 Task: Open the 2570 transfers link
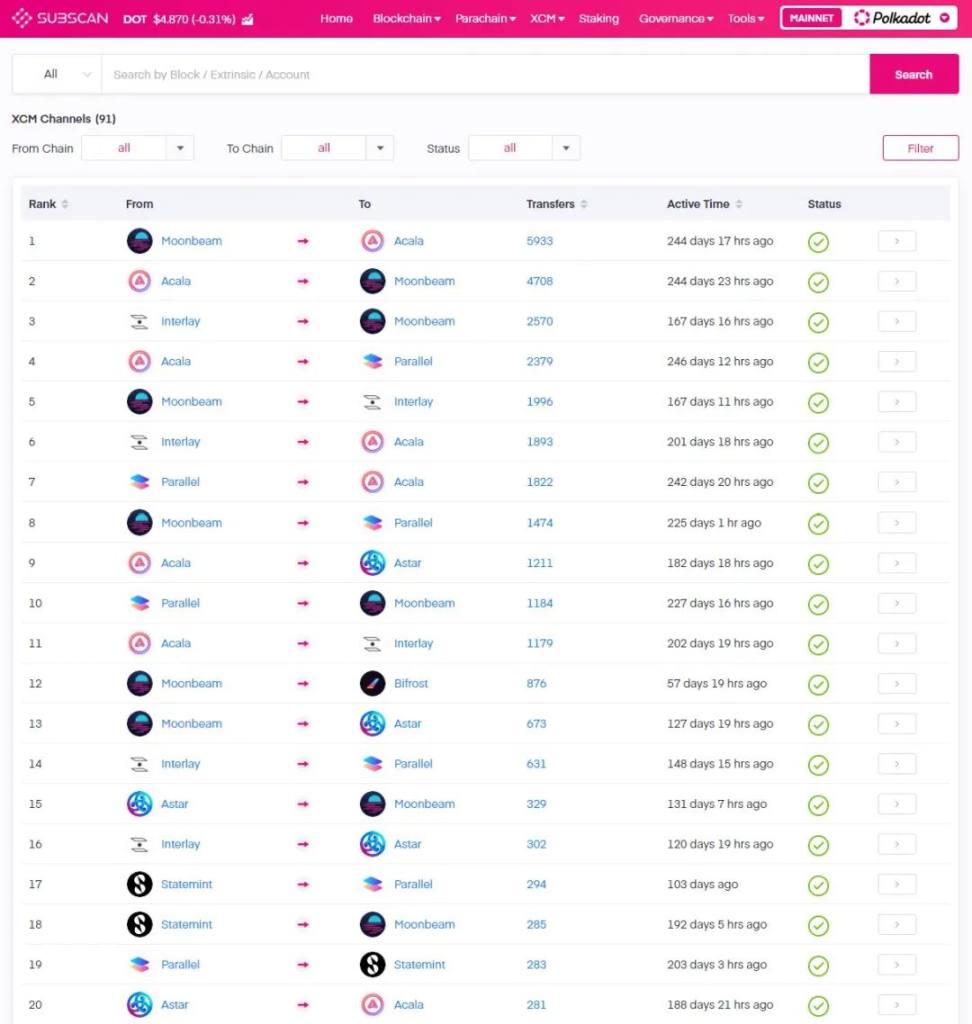coord(540,321)
